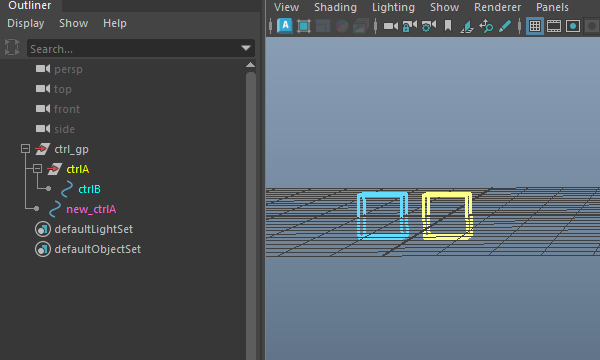Select the Grease Pencil icon
This screenshot has height=360, width=600.
pos(505,26)
